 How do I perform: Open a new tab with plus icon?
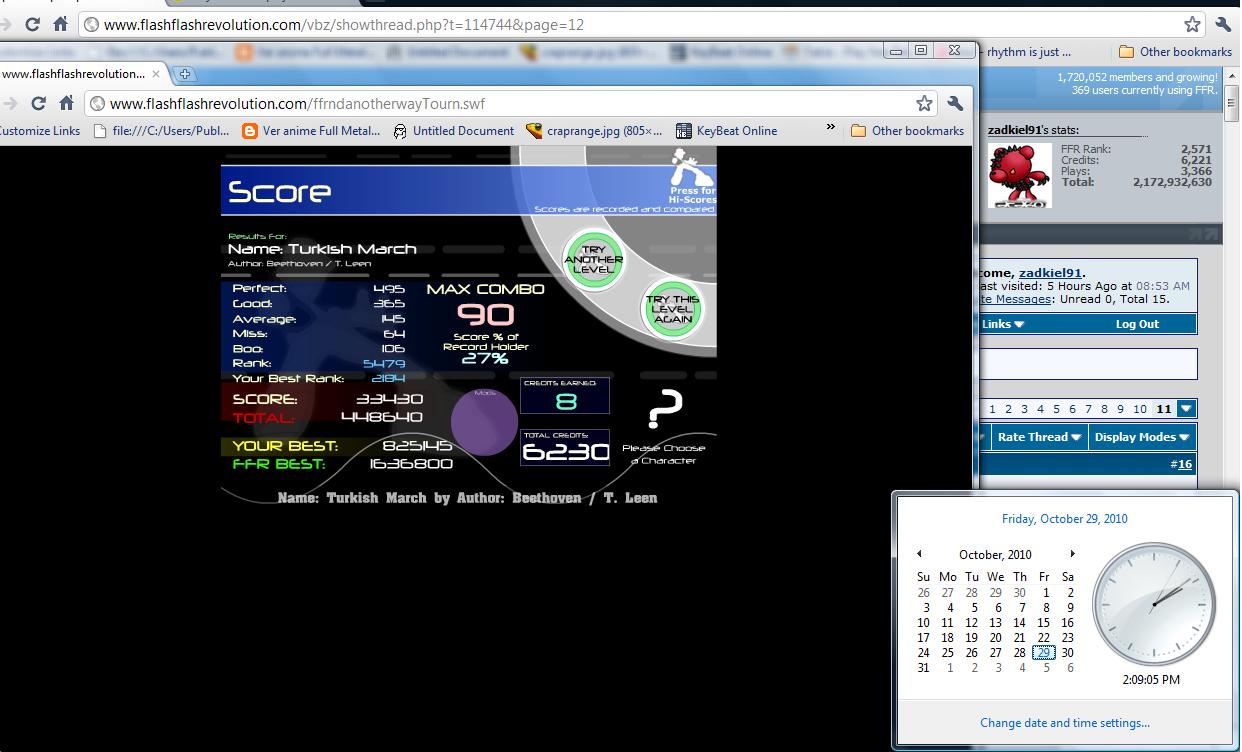(x=185, y=74)
